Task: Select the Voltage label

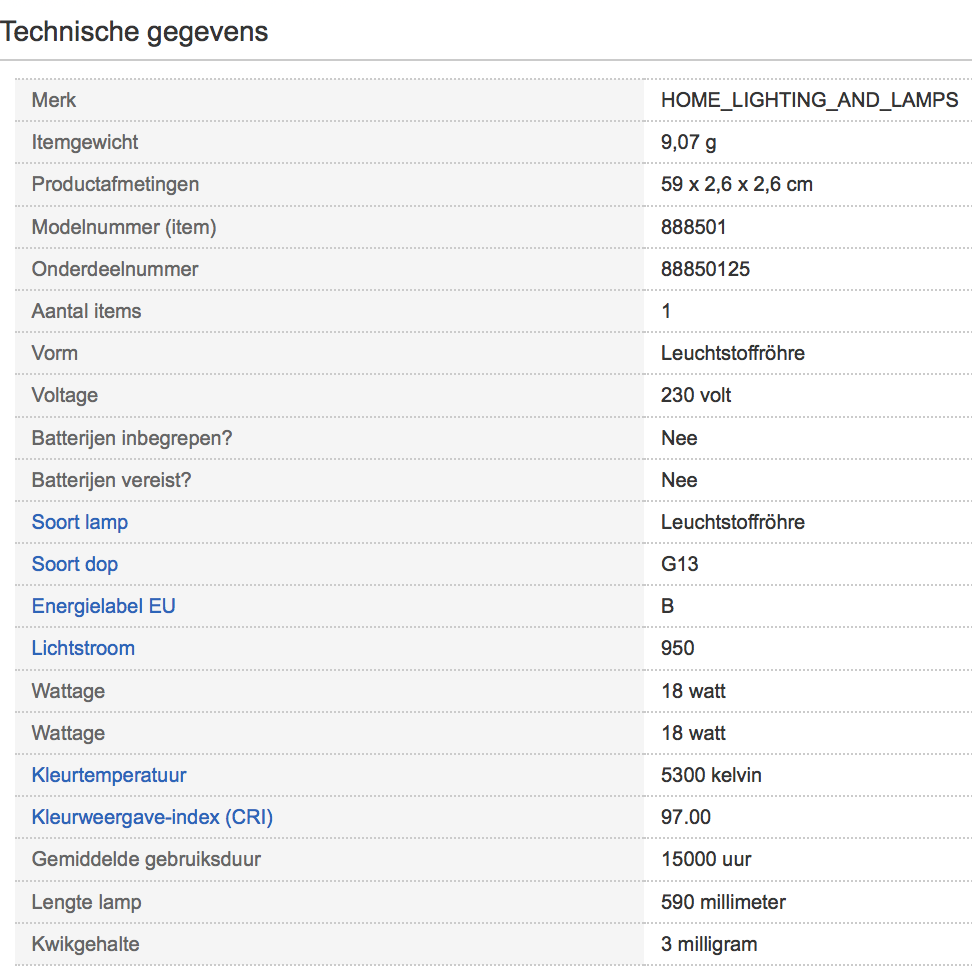Action: [x=65, y=395]
